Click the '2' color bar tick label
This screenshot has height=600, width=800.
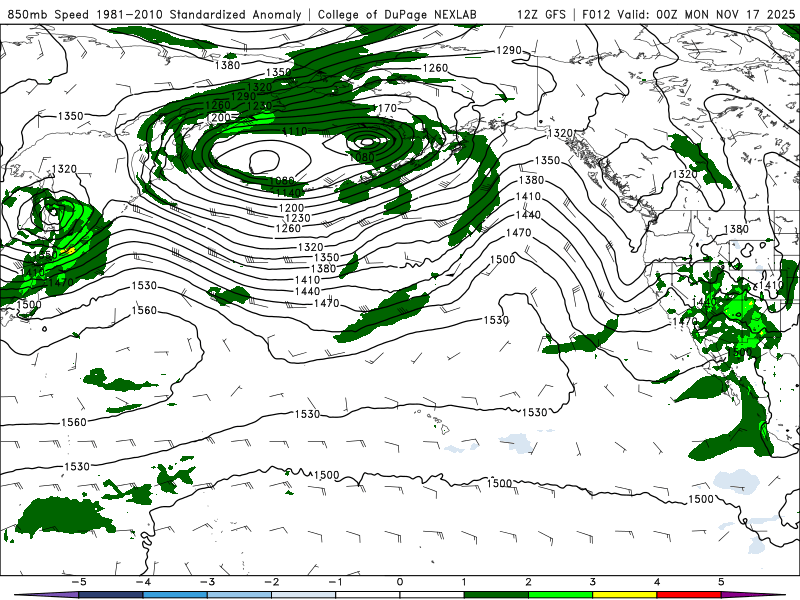(x=529, y=582)
